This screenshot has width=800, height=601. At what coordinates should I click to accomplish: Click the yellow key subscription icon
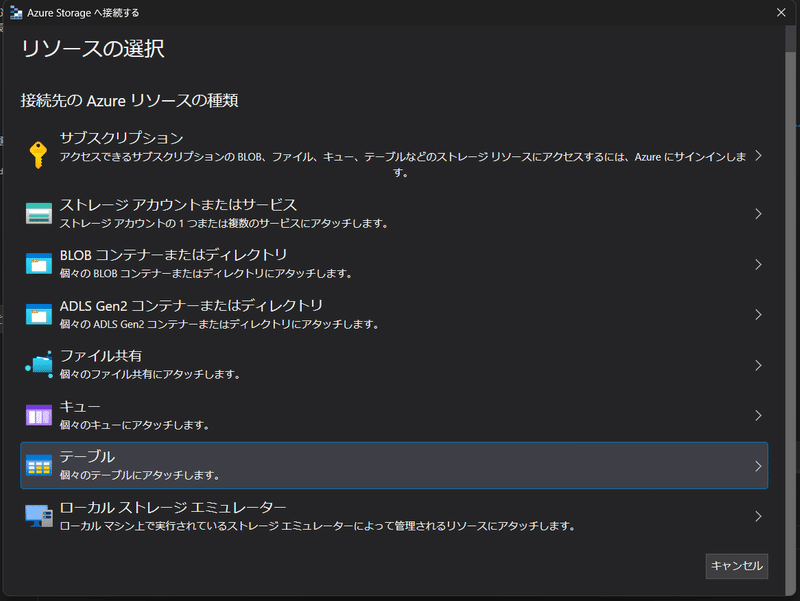(38, 155)
